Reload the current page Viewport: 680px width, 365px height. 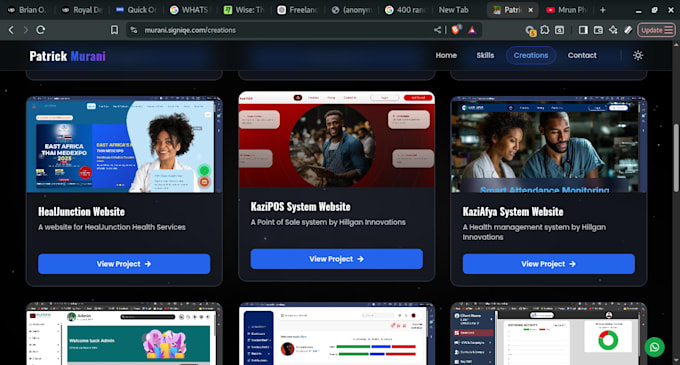pyautogui.click(x=41, y=30)
